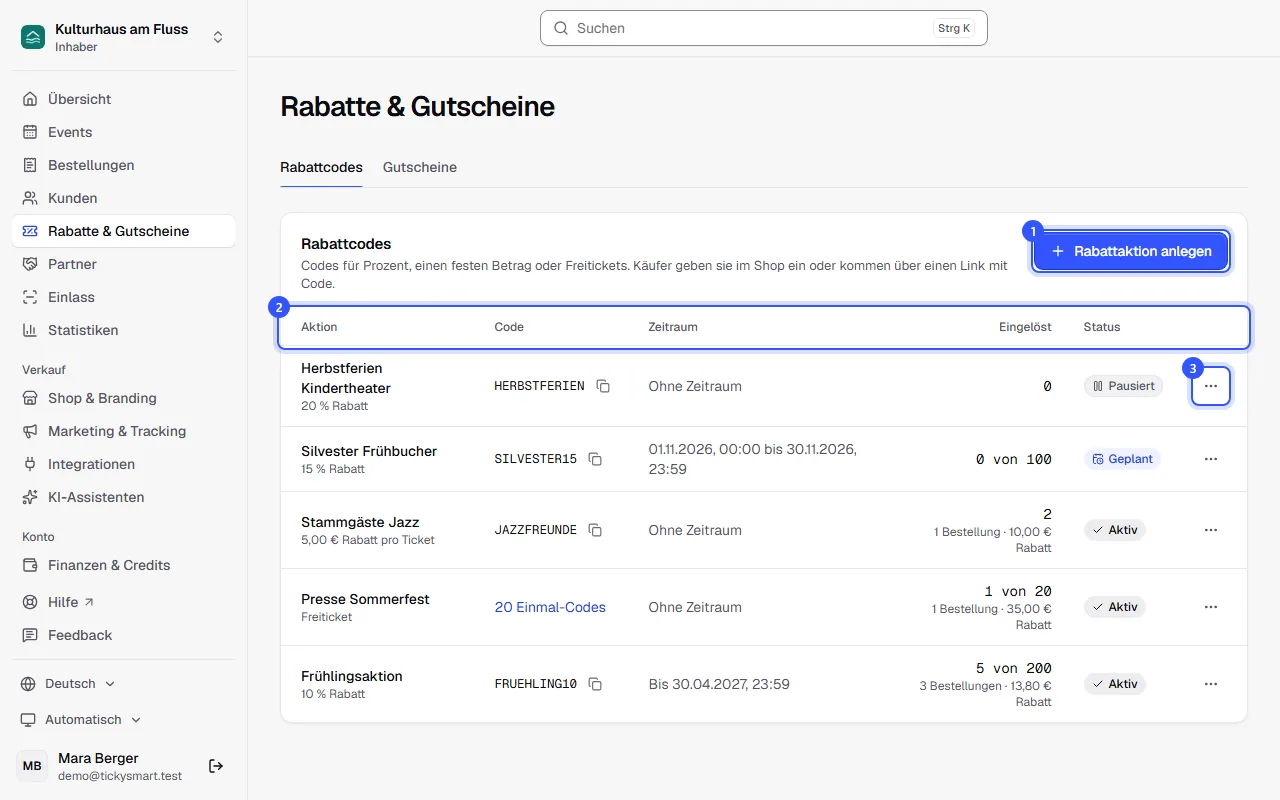Click Aktiv badge in Stammgäste Jazz row
Image resolution: width=1280 pixels, height=800 pixels.
[x=1115, y=530]
